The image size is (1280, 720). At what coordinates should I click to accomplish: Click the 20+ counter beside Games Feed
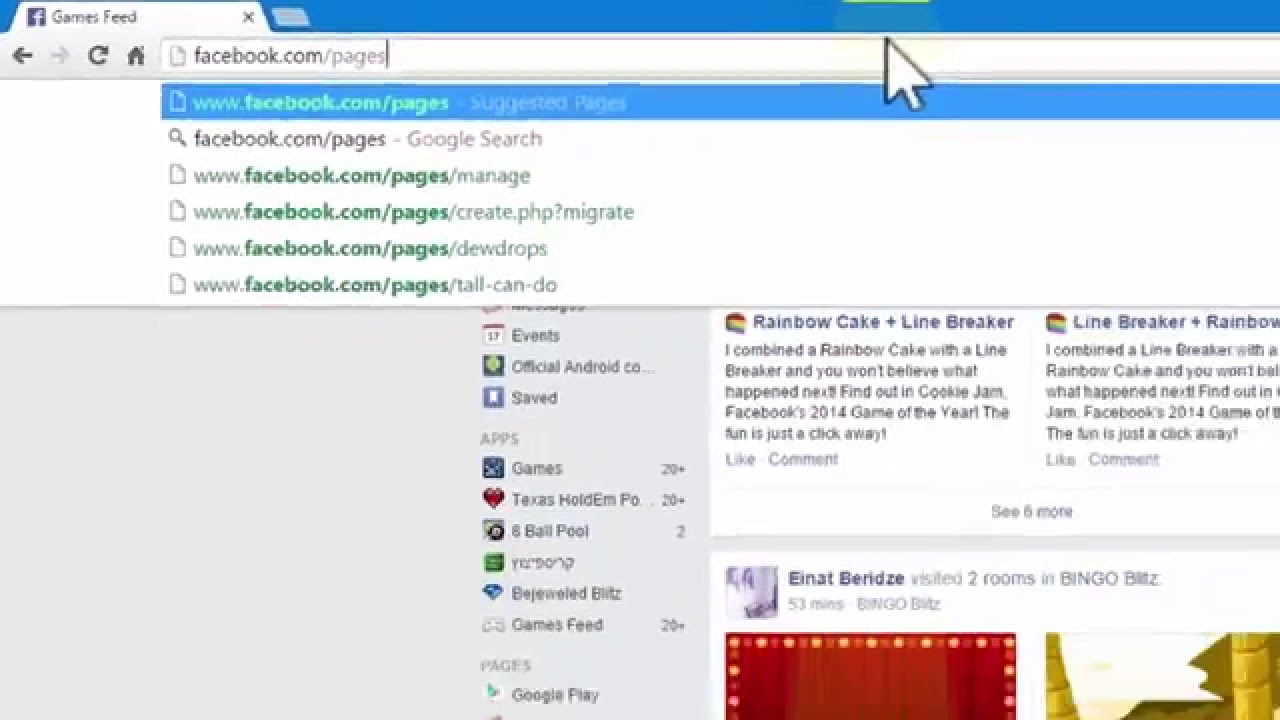pyautogui.click(x=673, y=625)
